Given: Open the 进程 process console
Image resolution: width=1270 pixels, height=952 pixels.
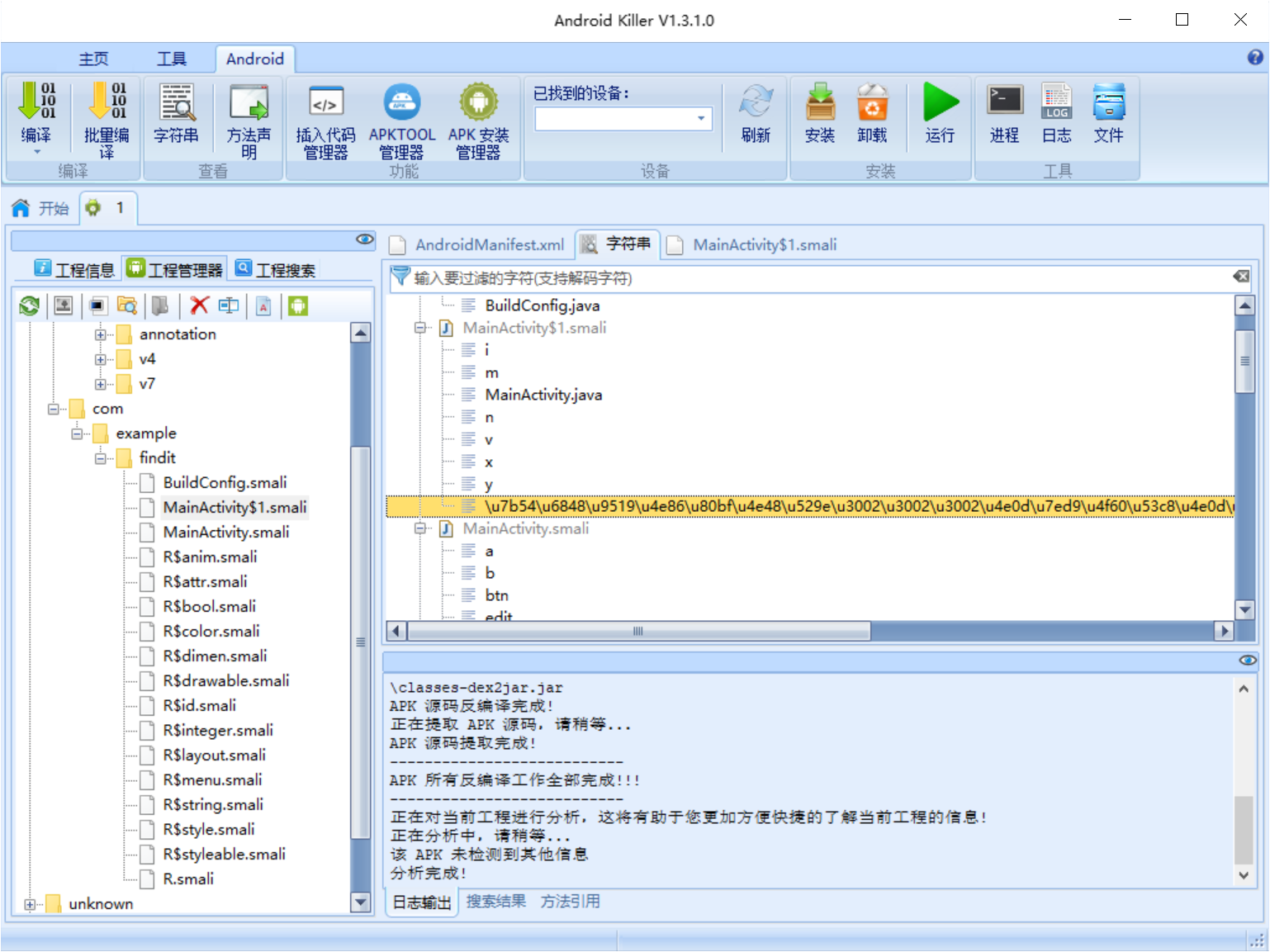Looking at the screenshot, I should coord(1005,112).
